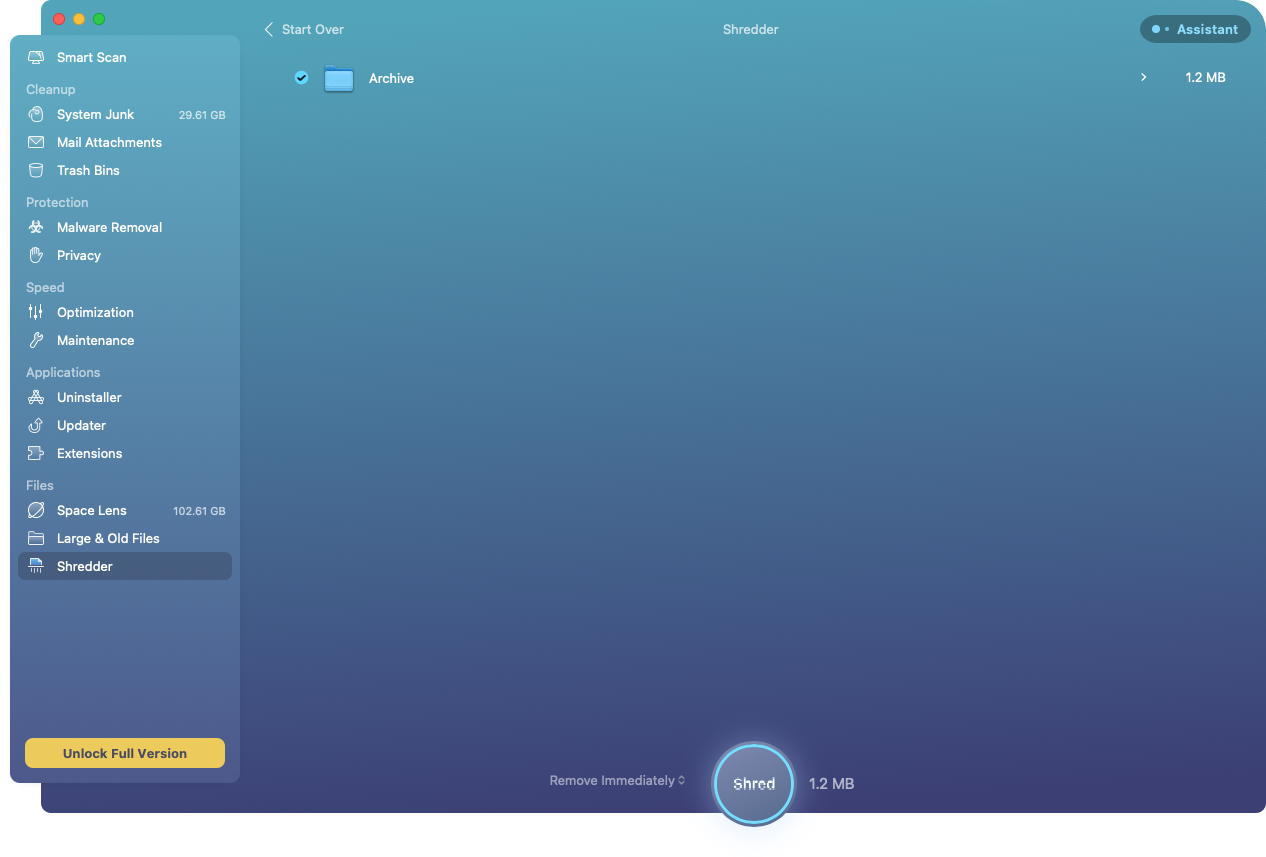Select Trash Bins label in sidebar
This screenshot has height=857, width=1266.
click(88, 170)
